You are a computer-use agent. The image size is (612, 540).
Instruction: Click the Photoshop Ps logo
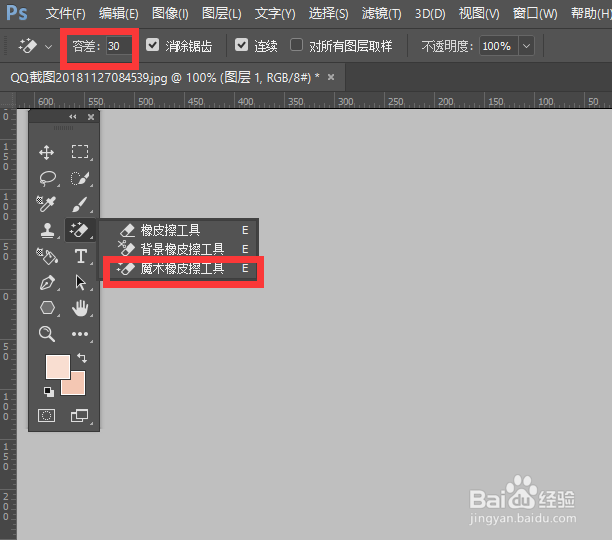pos(17,13)
